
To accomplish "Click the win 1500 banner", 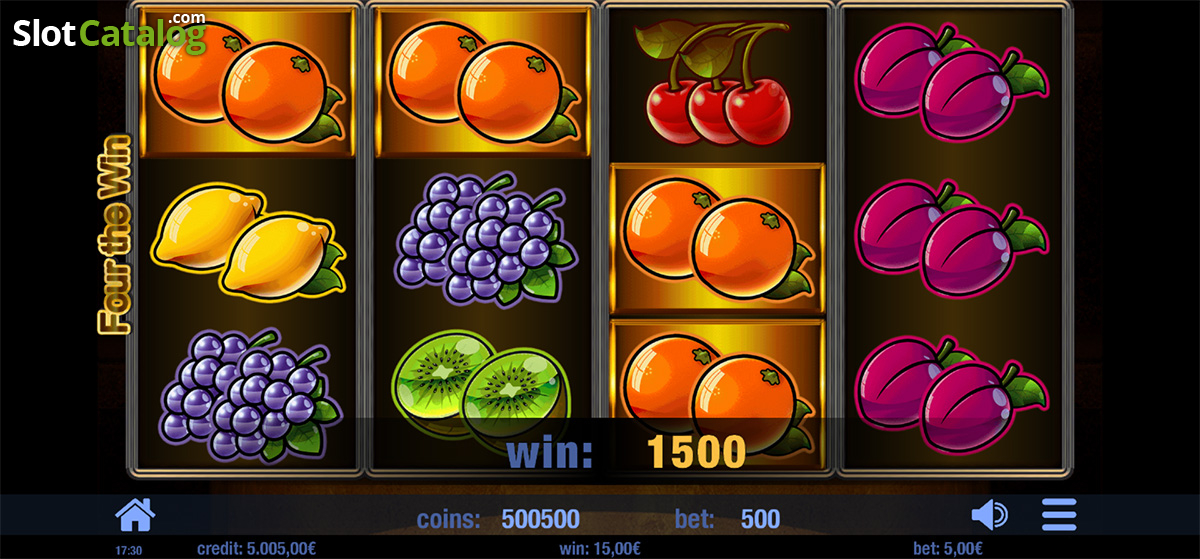I will click(626, 452).
